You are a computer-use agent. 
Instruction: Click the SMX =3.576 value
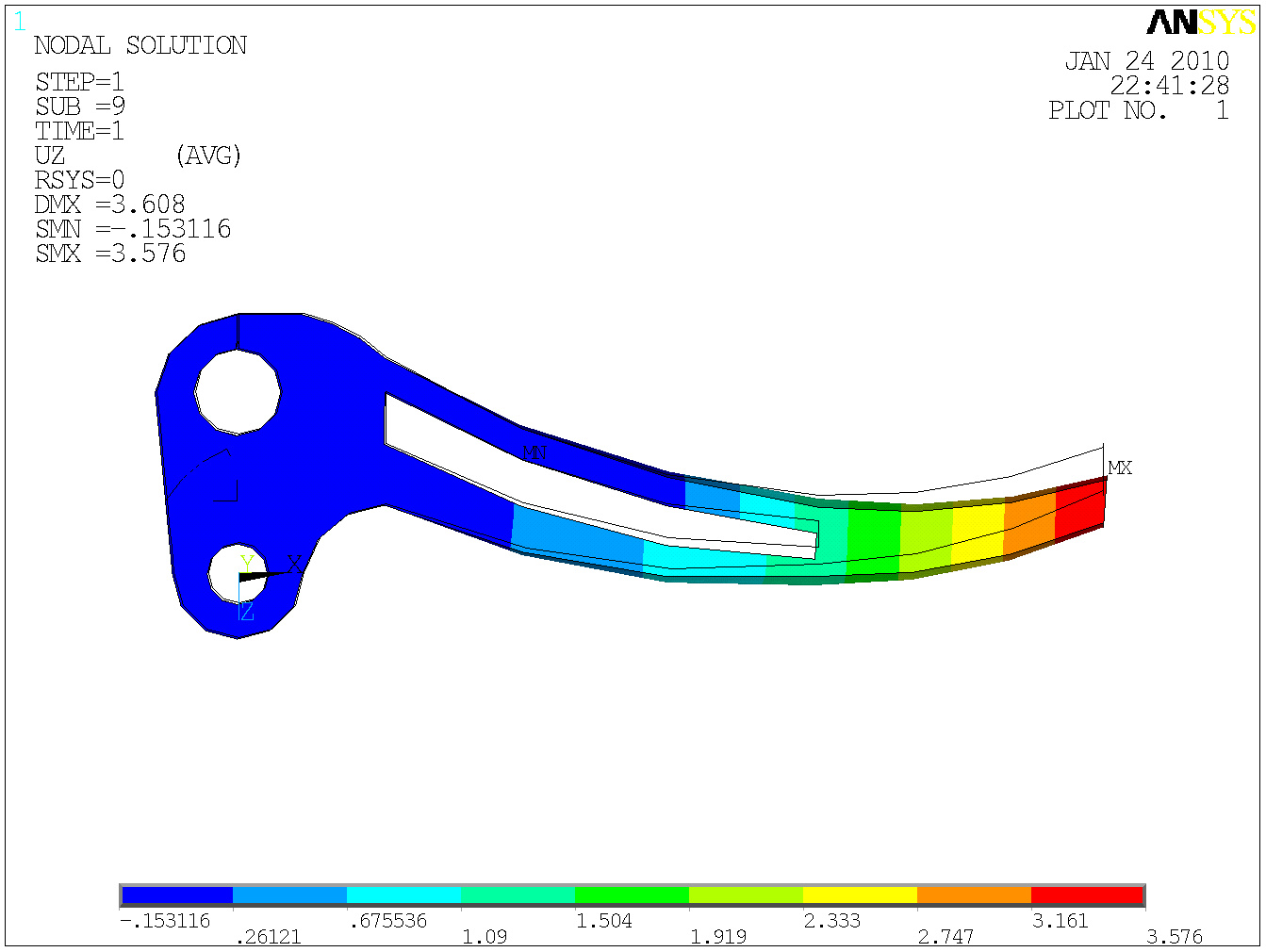click(110, 253)
